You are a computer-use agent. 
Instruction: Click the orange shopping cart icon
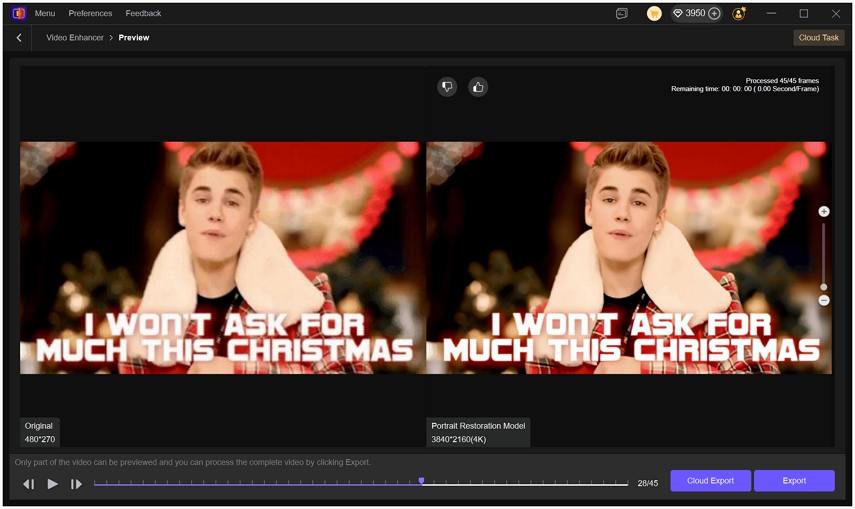654,14
